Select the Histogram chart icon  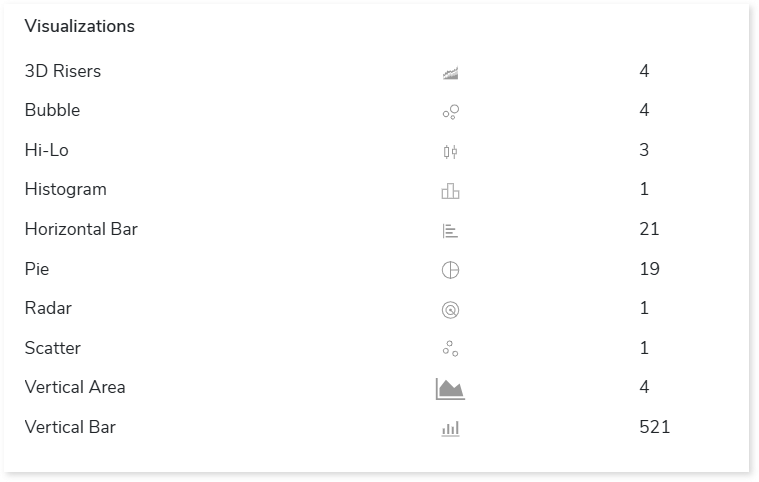[x=450, y=191]
